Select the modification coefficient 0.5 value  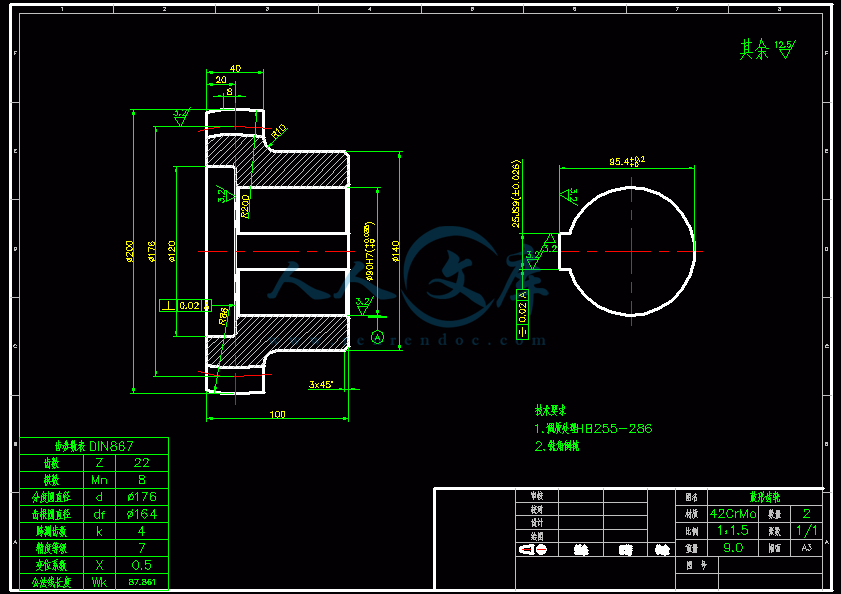142,565
